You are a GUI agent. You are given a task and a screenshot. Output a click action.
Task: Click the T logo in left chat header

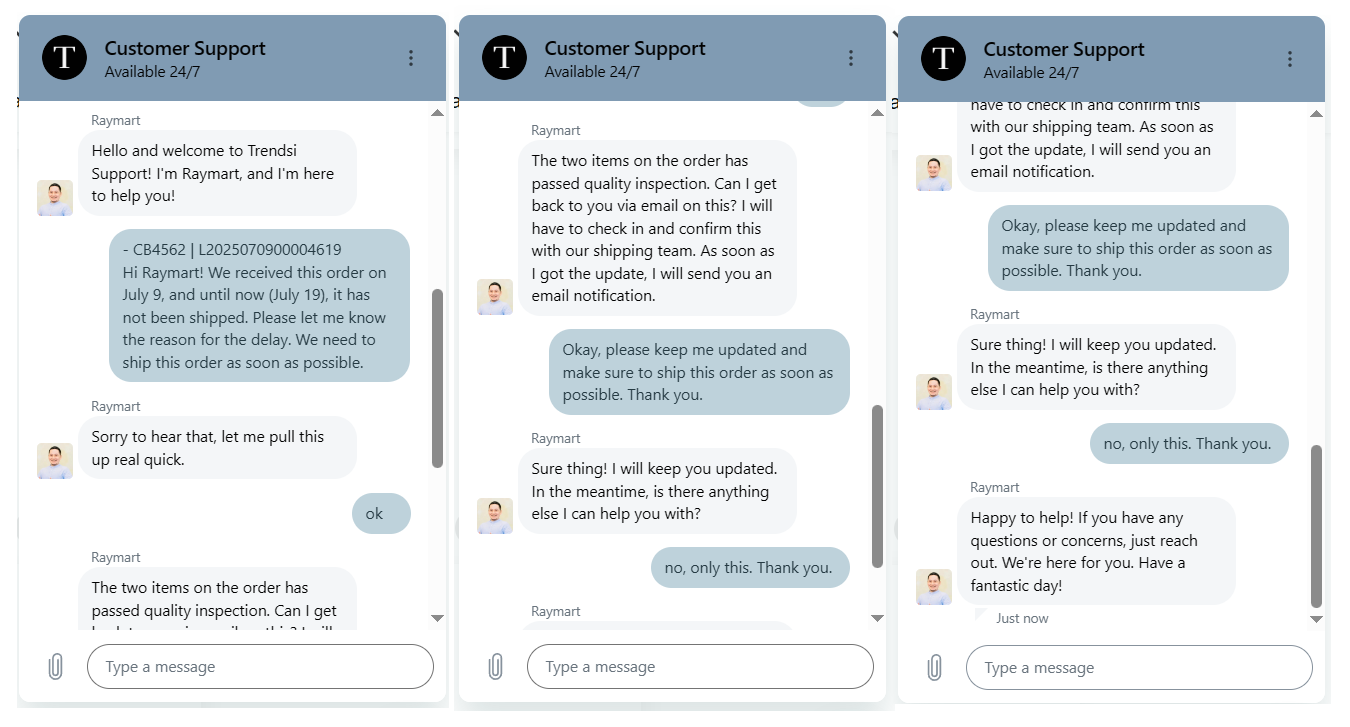tap(65, 57)
